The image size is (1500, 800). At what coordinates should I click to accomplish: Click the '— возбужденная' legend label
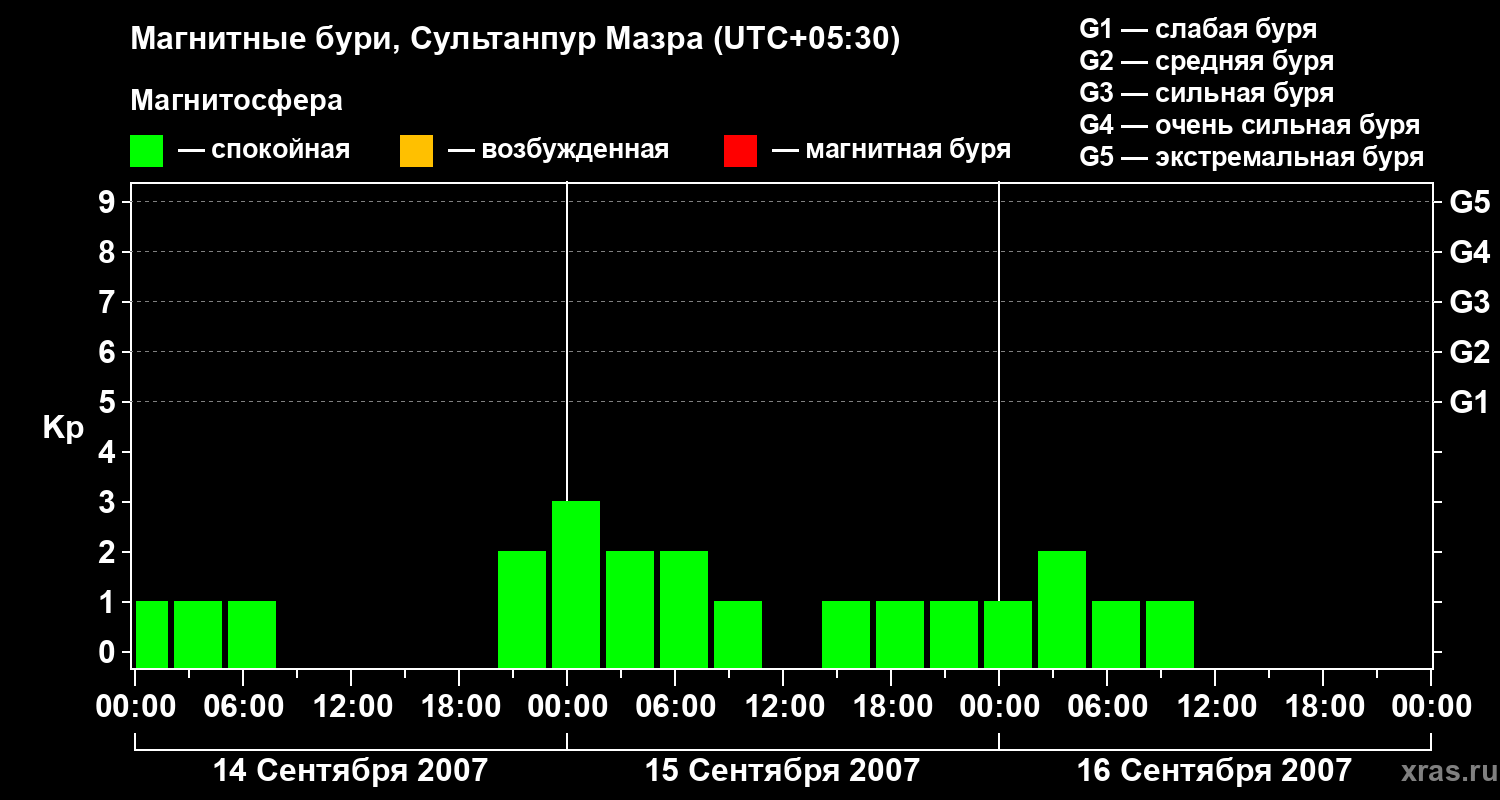click(558, 150)
